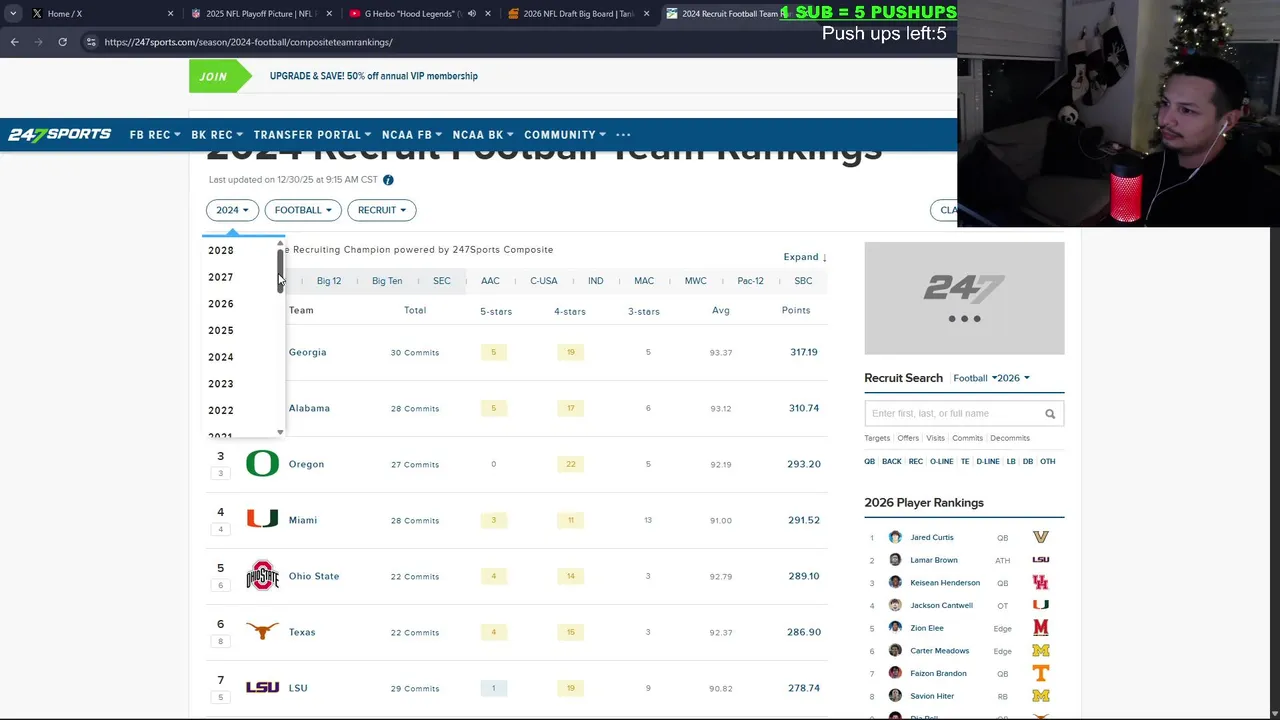
Task: Open the RECRUIT type dropdown
Action: [x=381, y=210]
